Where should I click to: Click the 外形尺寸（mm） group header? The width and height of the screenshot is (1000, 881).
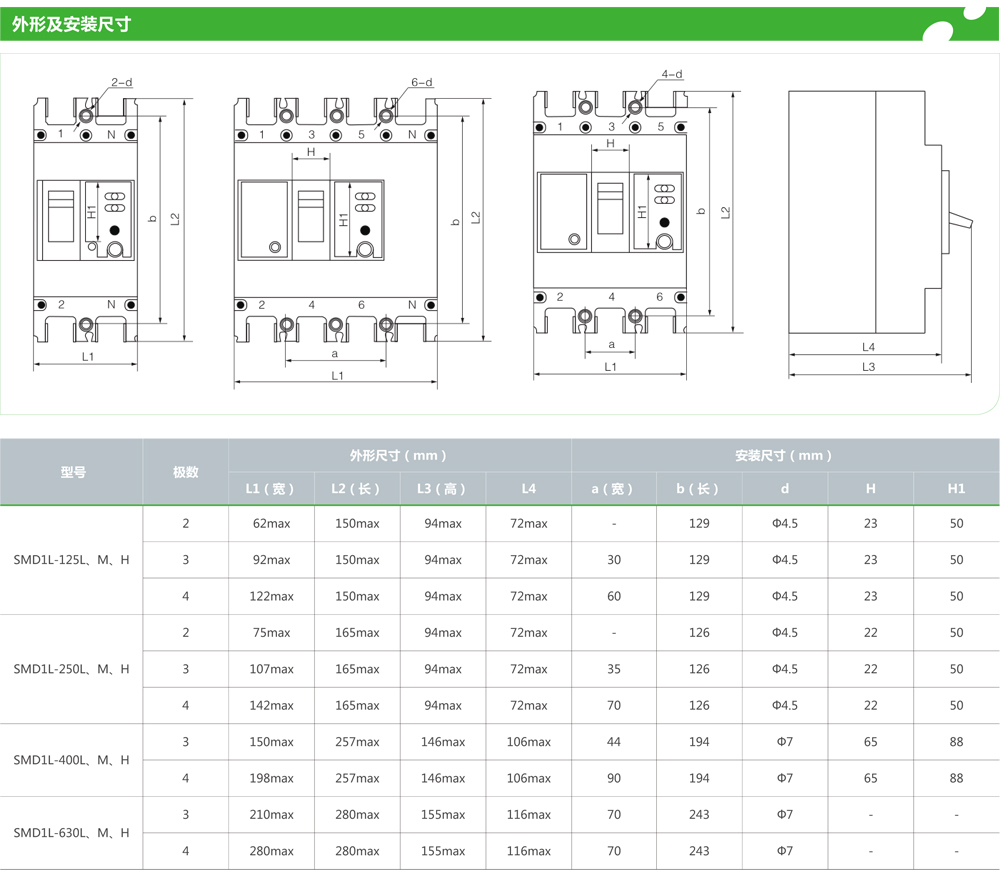[399, 455]
